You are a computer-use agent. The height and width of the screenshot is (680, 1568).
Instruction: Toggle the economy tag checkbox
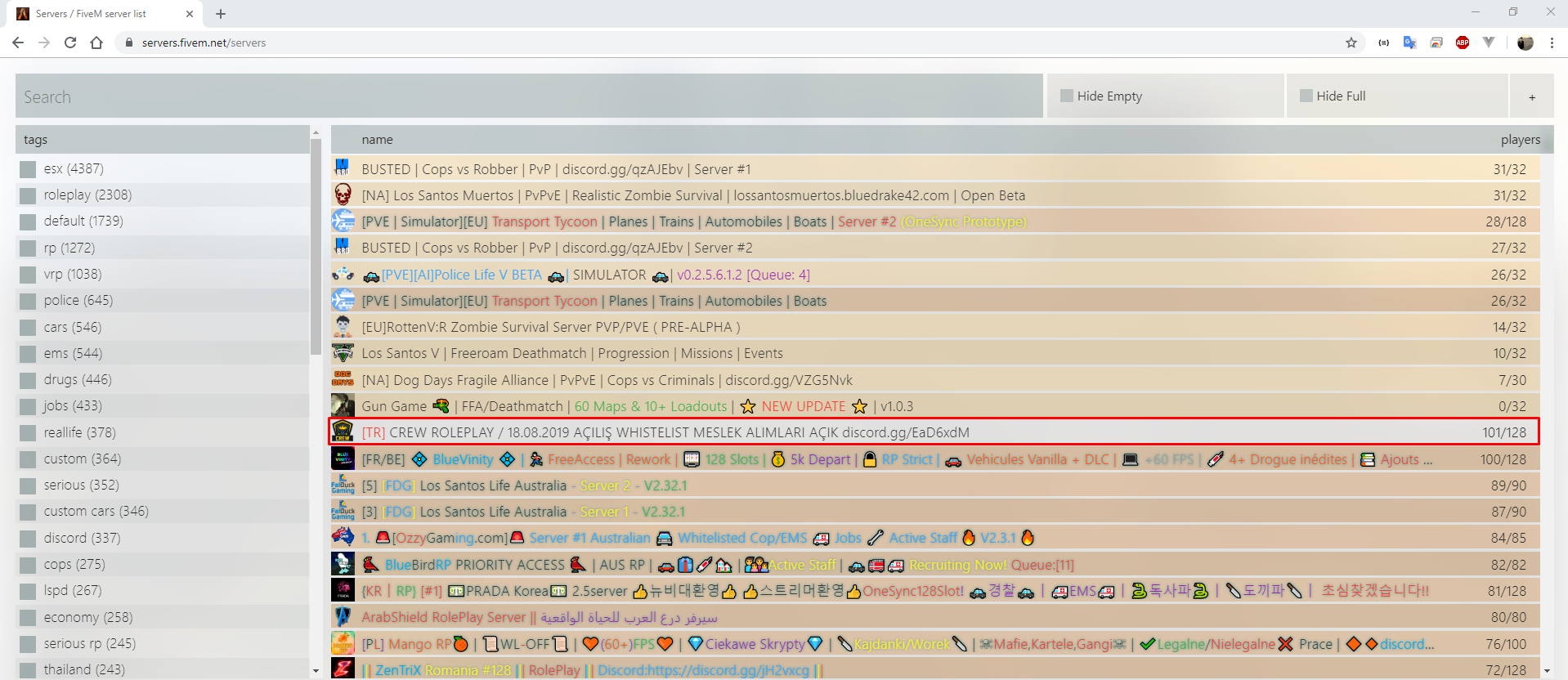tap(28, 618)
